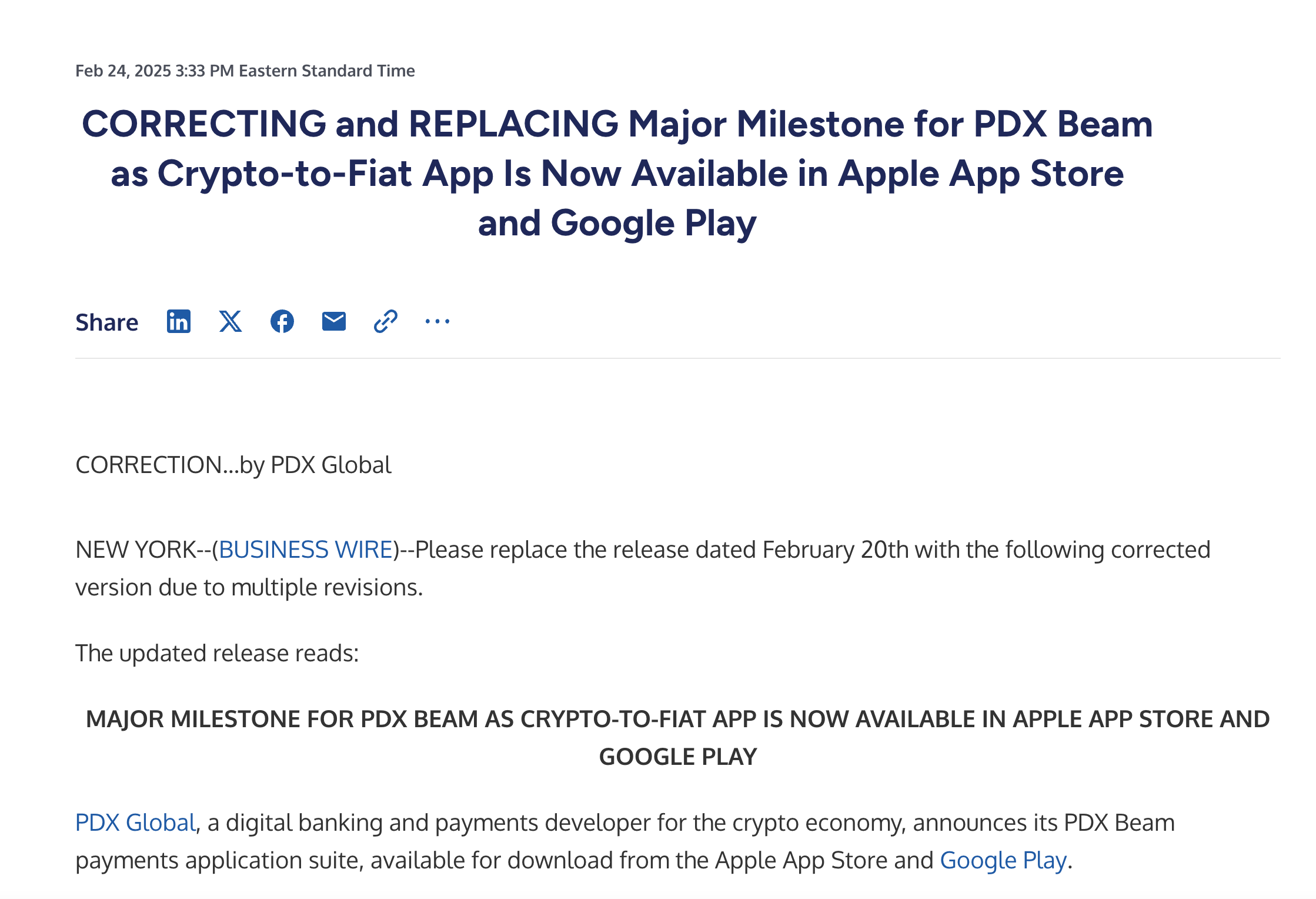Share the article on Facebook
1316x899 pixels.
pyautogui.click(x=282, y=322)
